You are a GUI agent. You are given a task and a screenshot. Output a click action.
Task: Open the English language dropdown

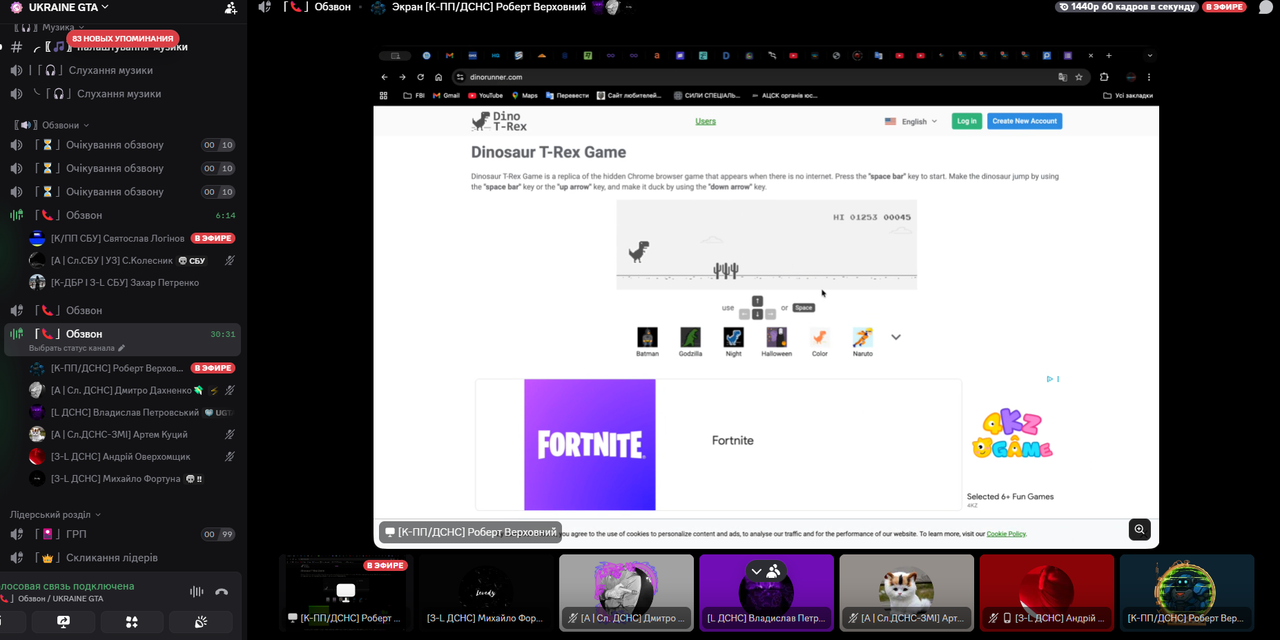tap(911, 121)
